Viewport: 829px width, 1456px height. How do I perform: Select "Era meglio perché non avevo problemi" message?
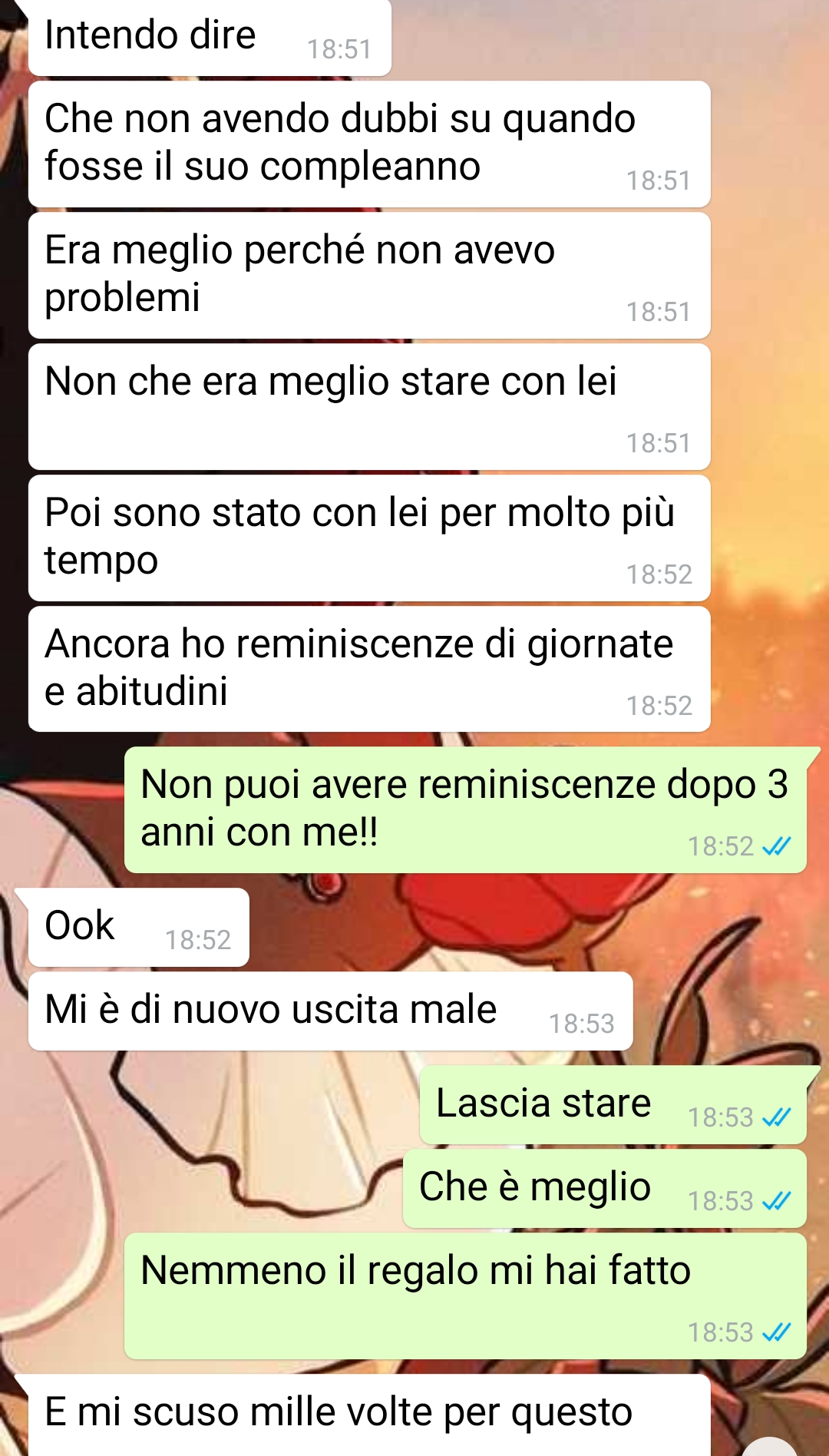369,275
